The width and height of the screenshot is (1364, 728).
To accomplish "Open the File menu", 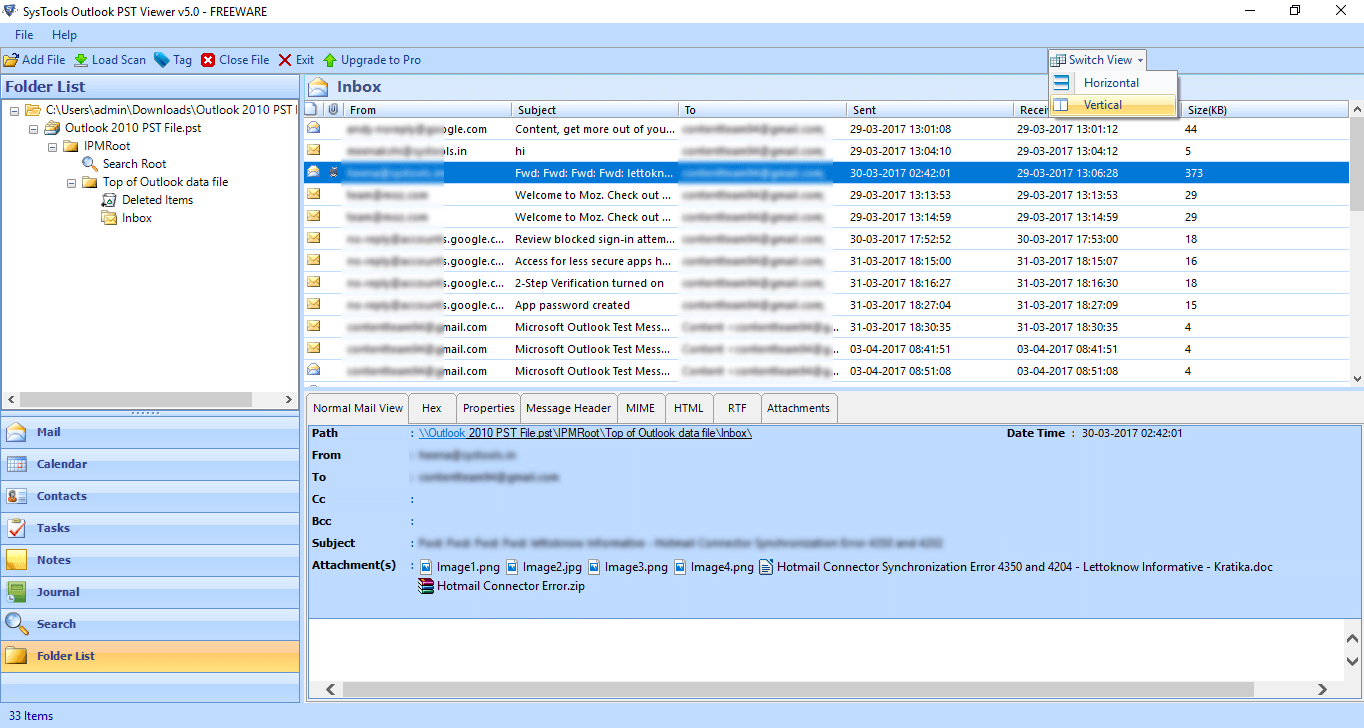I will [23, 34].
